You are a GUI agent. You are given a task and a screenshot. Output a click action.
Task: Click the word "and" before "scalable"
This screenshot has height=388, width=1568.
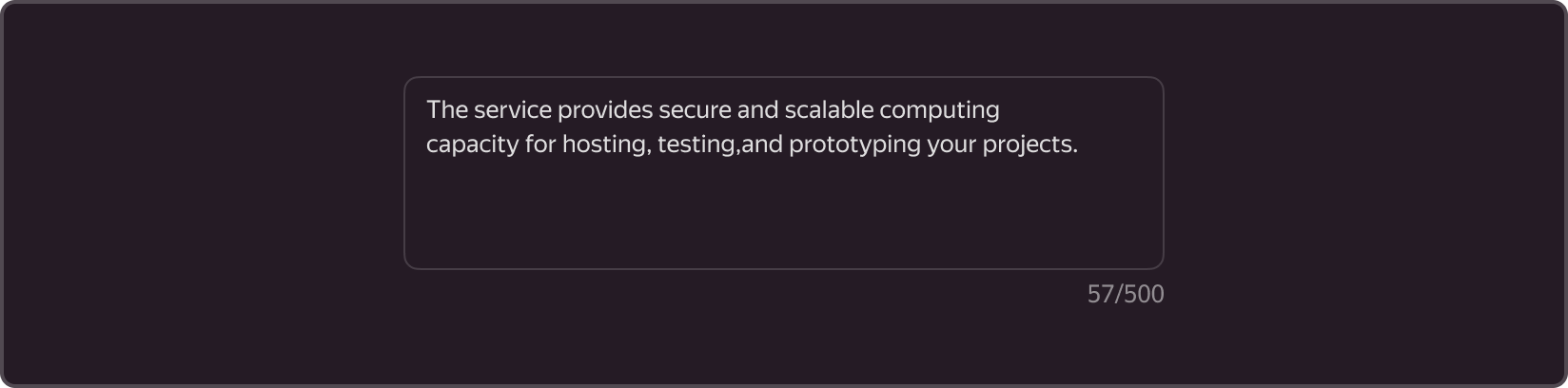pos(758,110)
